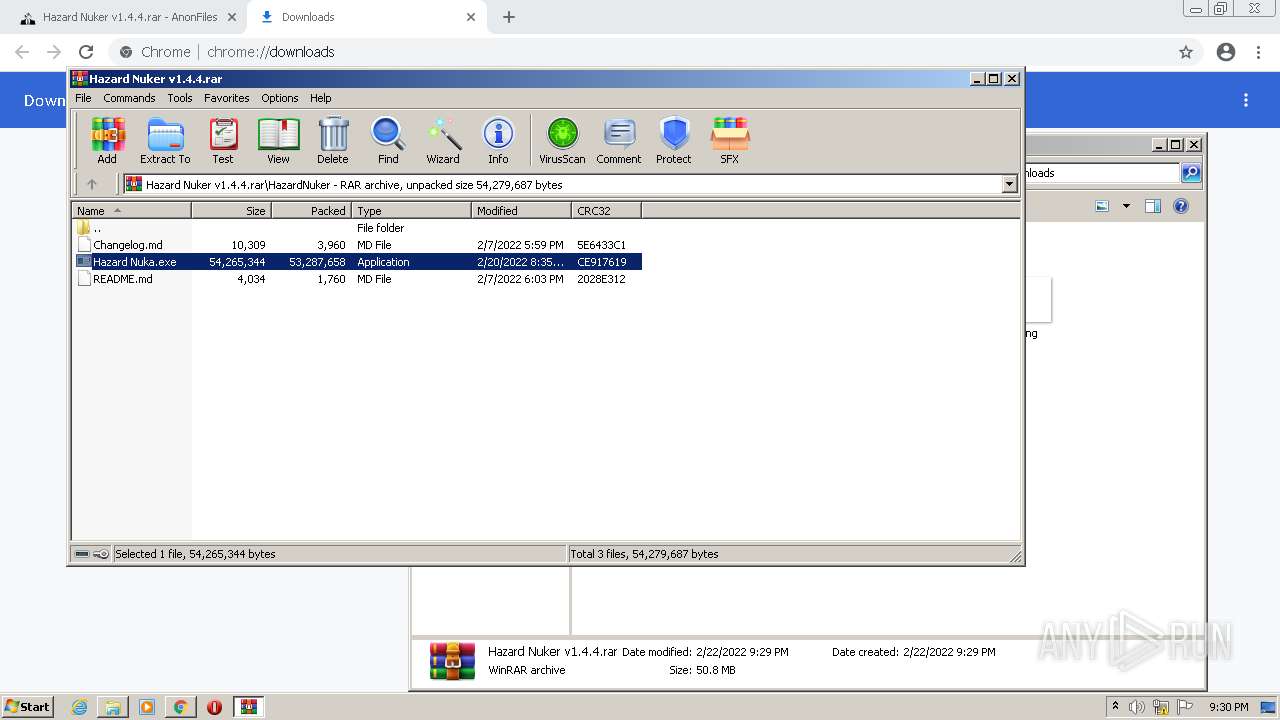Sort by Modified column header
Image resolution: width=1280 pixels, height=720 pixels.
(521, 211)
